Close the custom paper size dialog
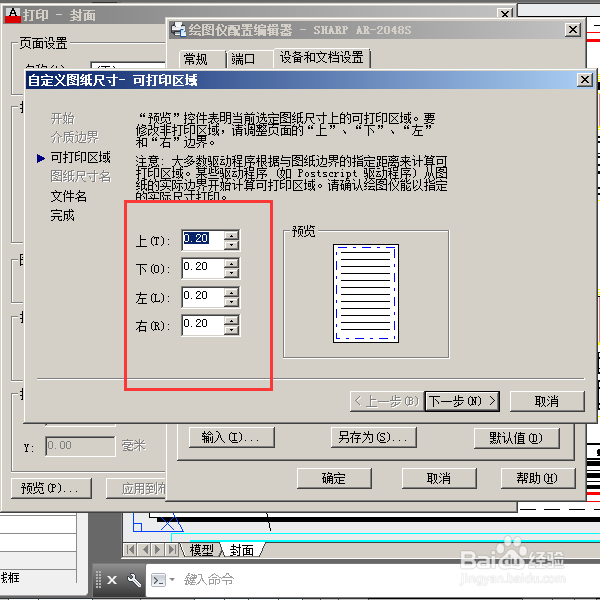Screen dimensions: 600x600 [x=585, y=80]
